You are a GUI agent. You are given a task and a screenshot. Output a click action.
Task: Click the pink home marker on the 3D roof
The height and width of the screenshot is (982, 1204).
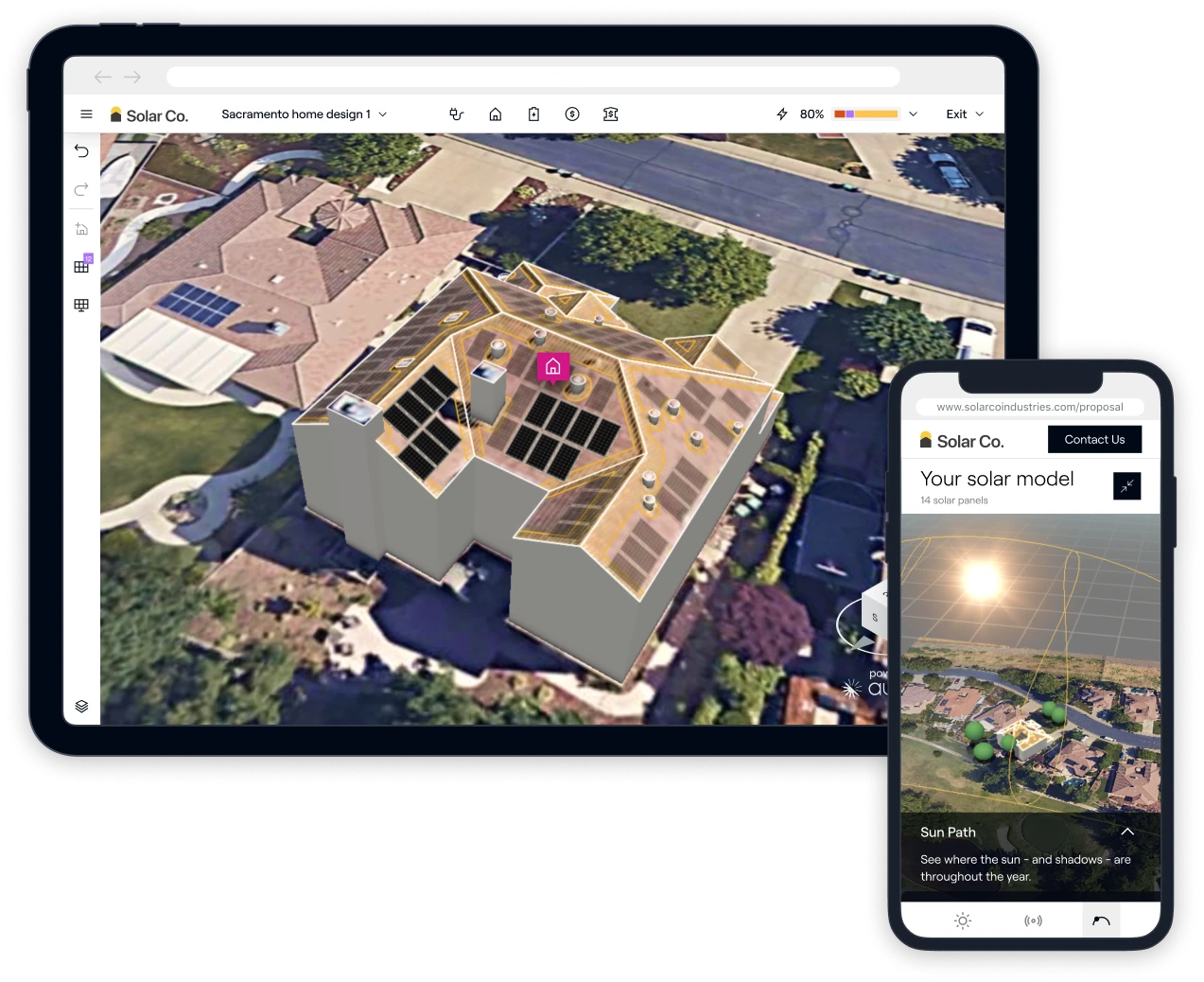coord(552,367)
